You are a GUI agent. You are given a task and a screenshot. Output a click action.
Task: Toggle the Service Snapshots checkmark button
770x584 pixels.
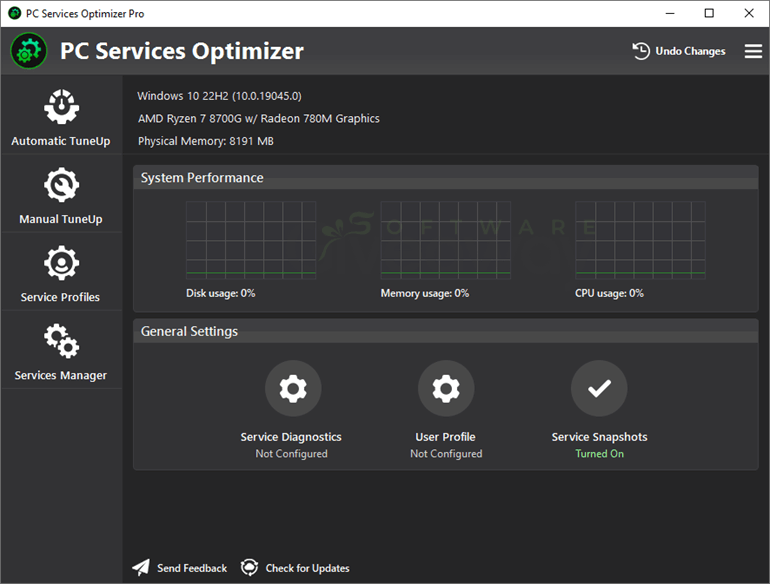599,389
